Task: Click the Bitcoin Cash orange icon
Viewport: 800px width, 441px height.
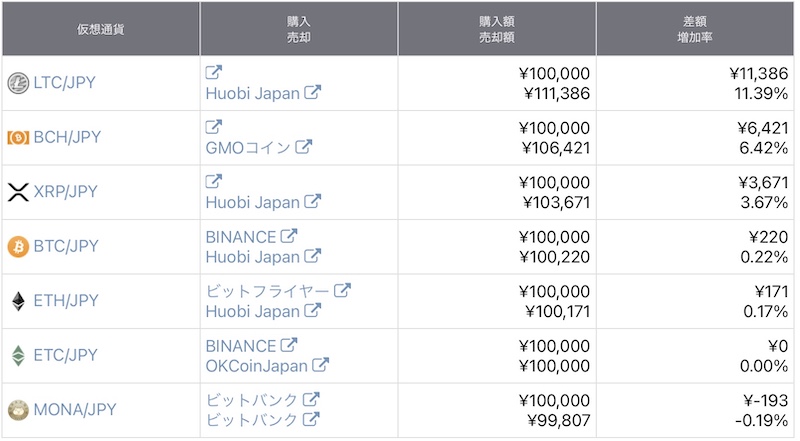Action: click(18, 138)
